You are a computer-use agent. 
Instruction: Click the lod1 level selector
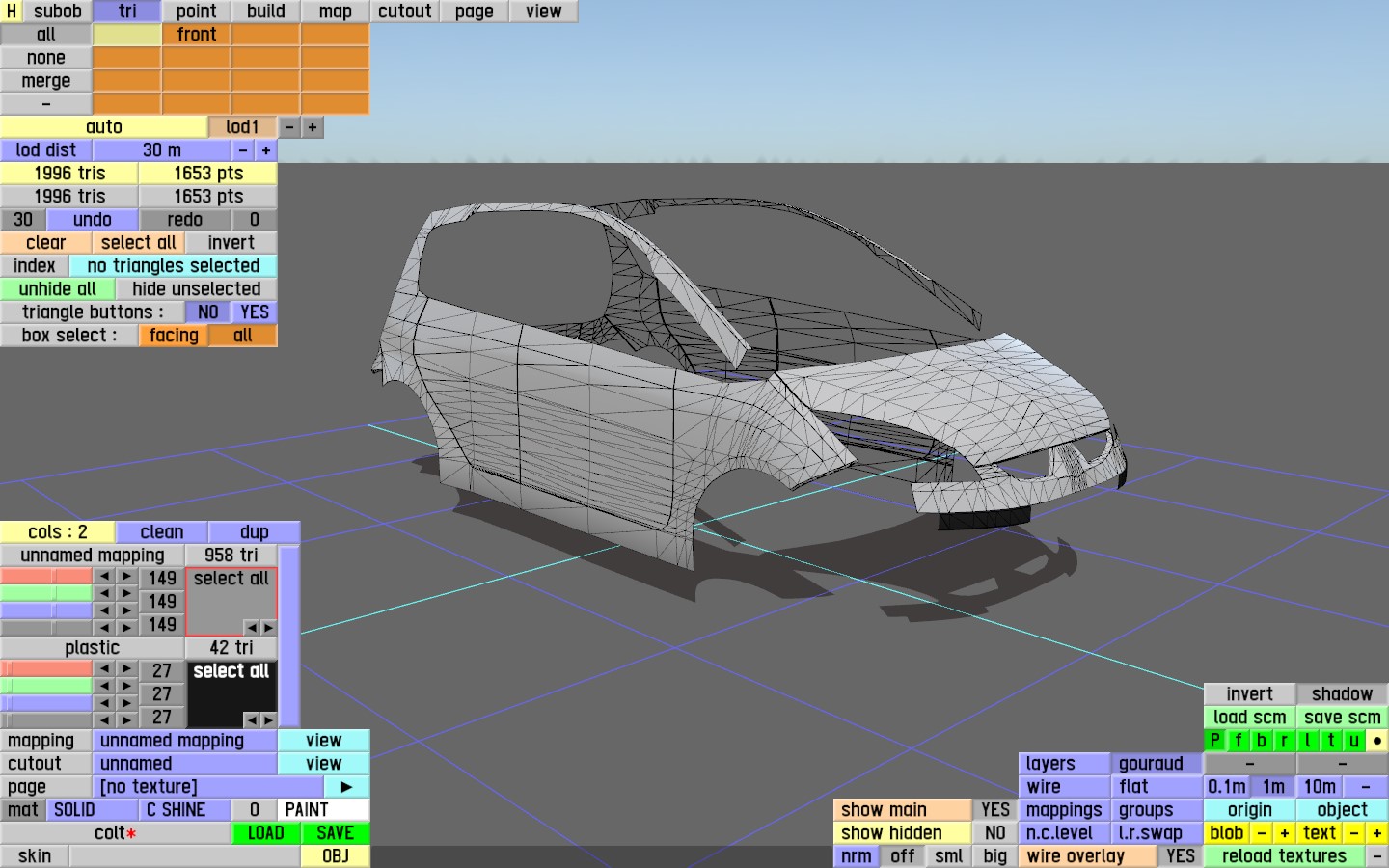pyautogui.click(x=243, y=127)
